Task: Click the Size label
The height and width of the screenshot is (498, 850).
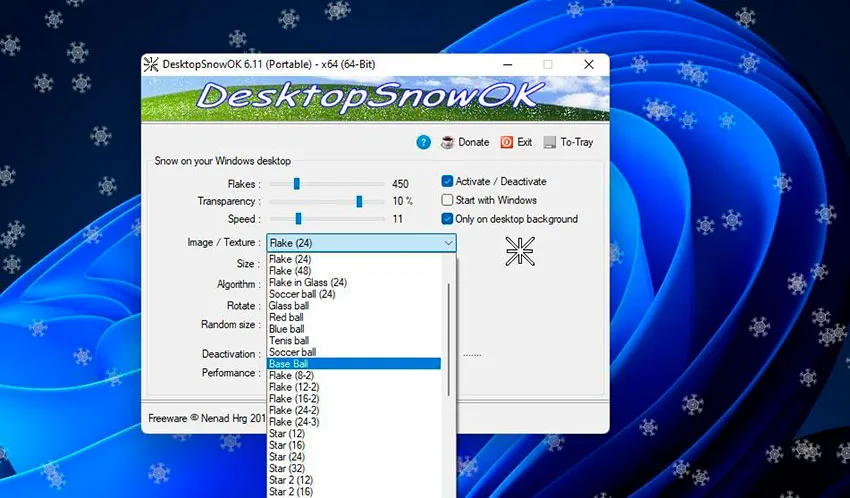Action: pos(248,264)
